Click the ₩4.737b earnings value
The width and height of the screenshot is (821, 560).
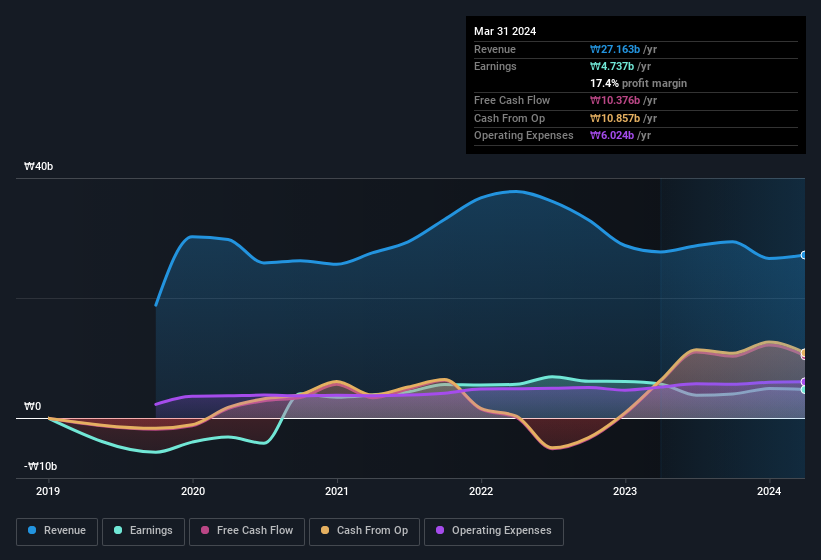point(612,66)
